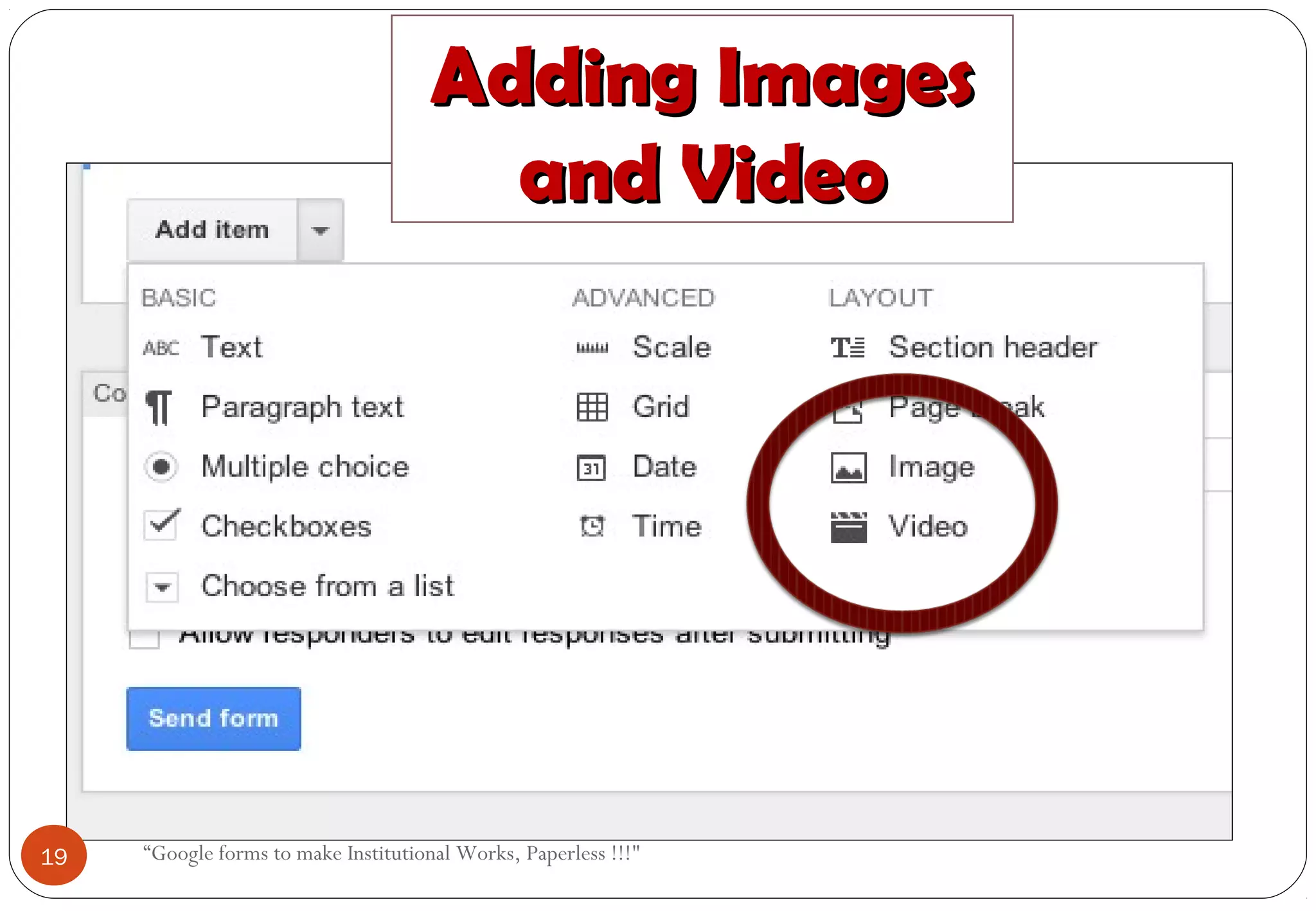Choose the Time menu entry
1316x911 pixels.
coord(667,526)
